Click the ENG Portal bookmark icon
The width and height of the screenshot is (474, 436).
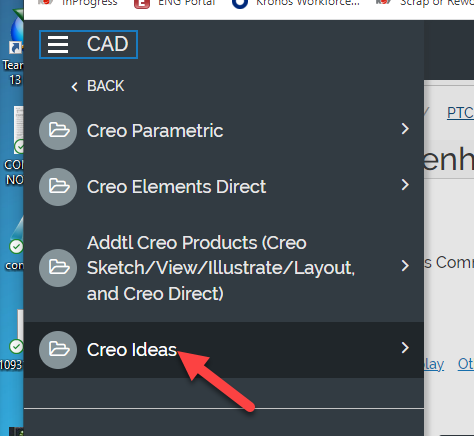[142, 3]
